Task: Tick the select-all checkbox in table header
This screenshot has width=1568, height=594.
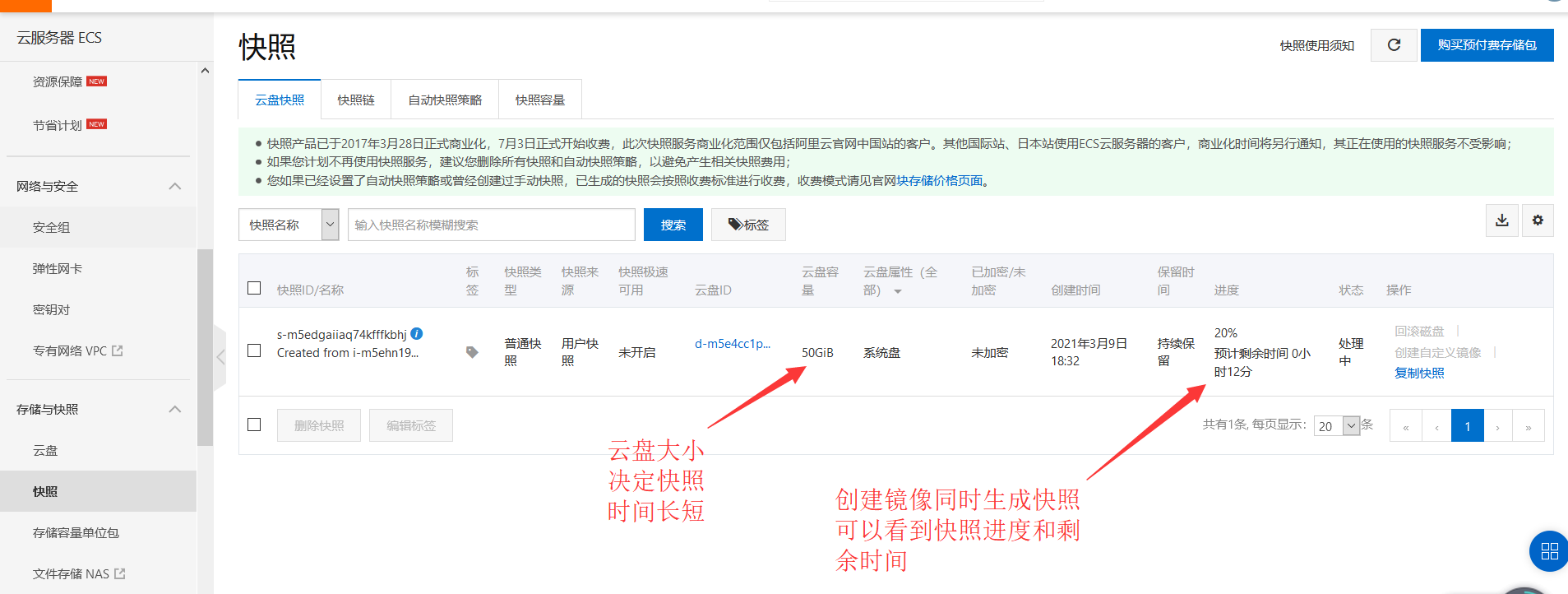Action: click(254, 288)
